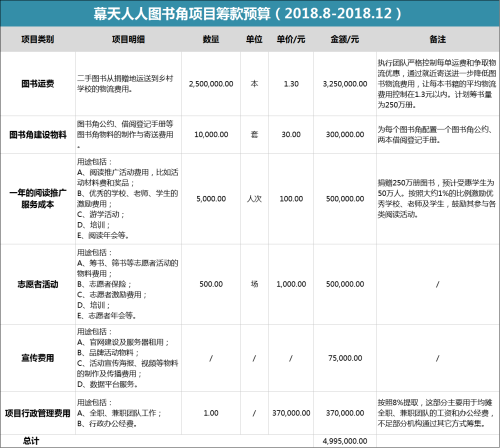Click the budget title banner
Image resolution: width=500 pixels, height=448 pixels.
tap(250, 13)
